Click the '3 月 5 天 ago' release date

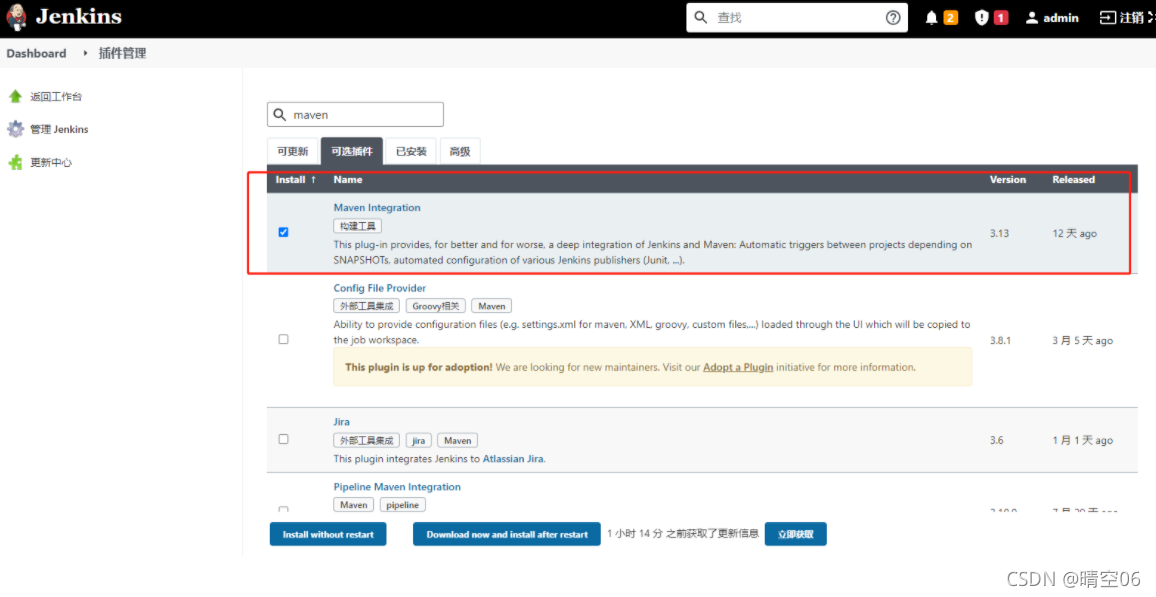click(1082, 341)
